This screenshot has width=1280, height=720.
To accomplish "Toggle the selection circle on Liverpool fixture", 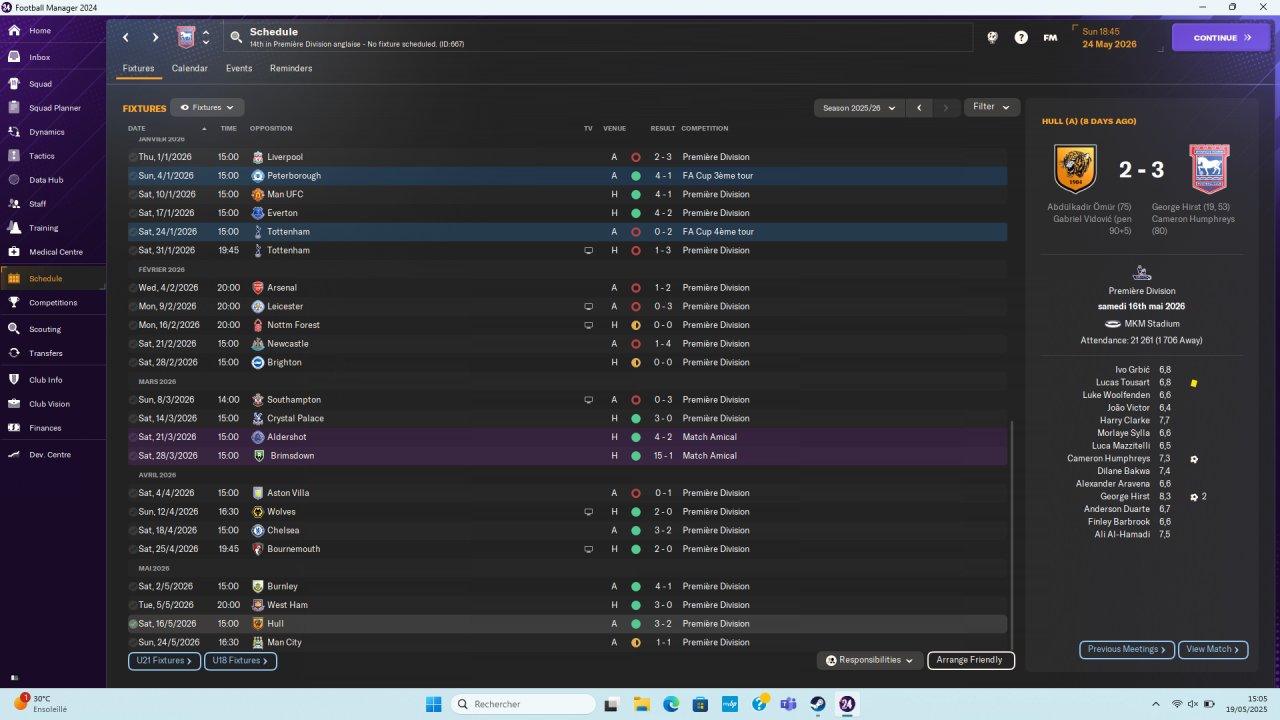I will pyautogui.click(x=133, y=157).
